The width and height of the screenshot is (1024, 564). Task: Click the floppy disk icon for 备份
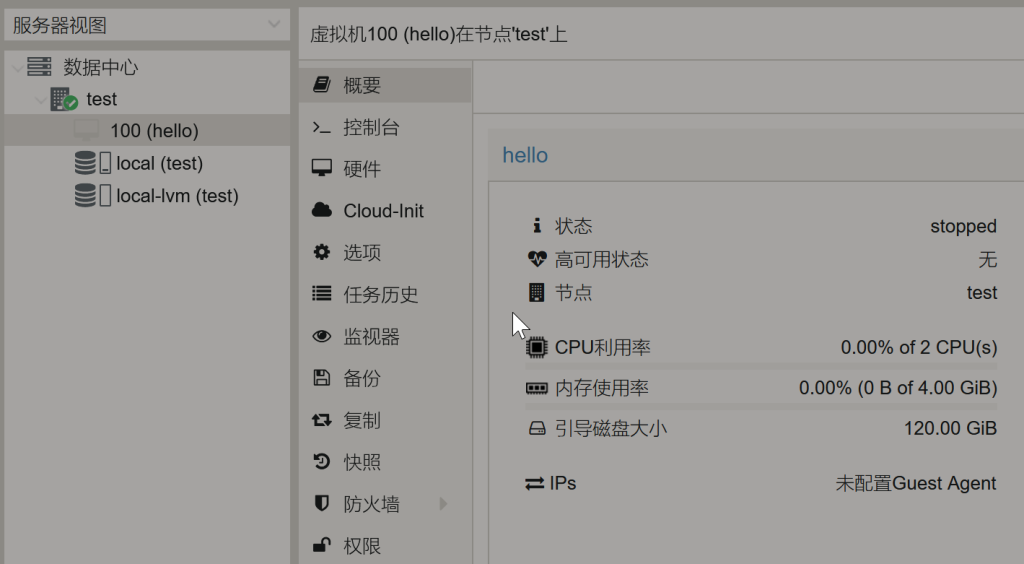[x=321, y=379]
